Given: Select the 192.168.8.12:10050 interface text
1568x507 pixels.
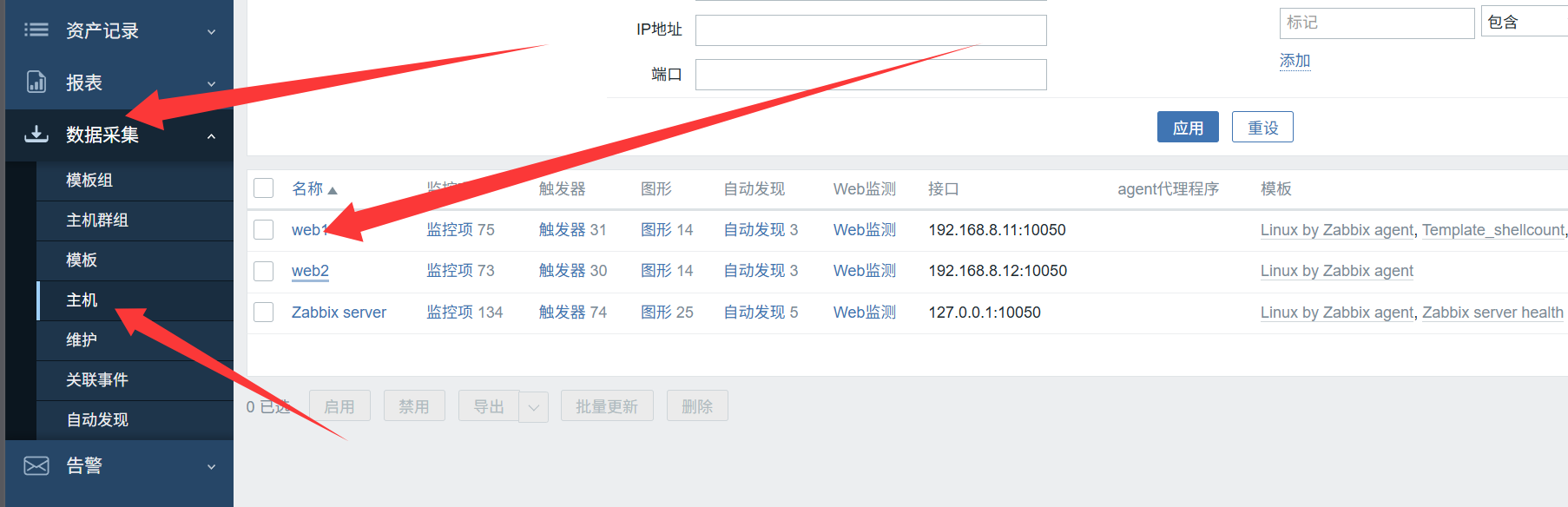Looking at the screenshot, I should click(998, 271).
